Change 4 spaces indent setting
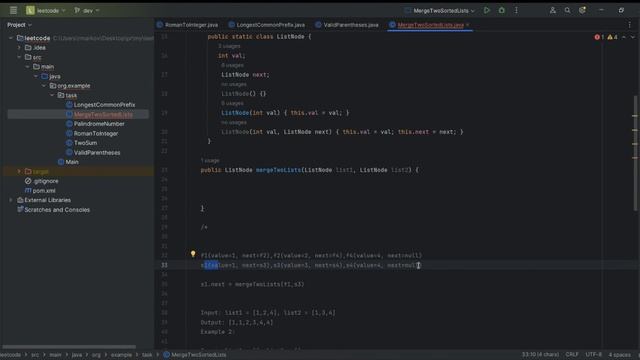 (x=620, y=355)
